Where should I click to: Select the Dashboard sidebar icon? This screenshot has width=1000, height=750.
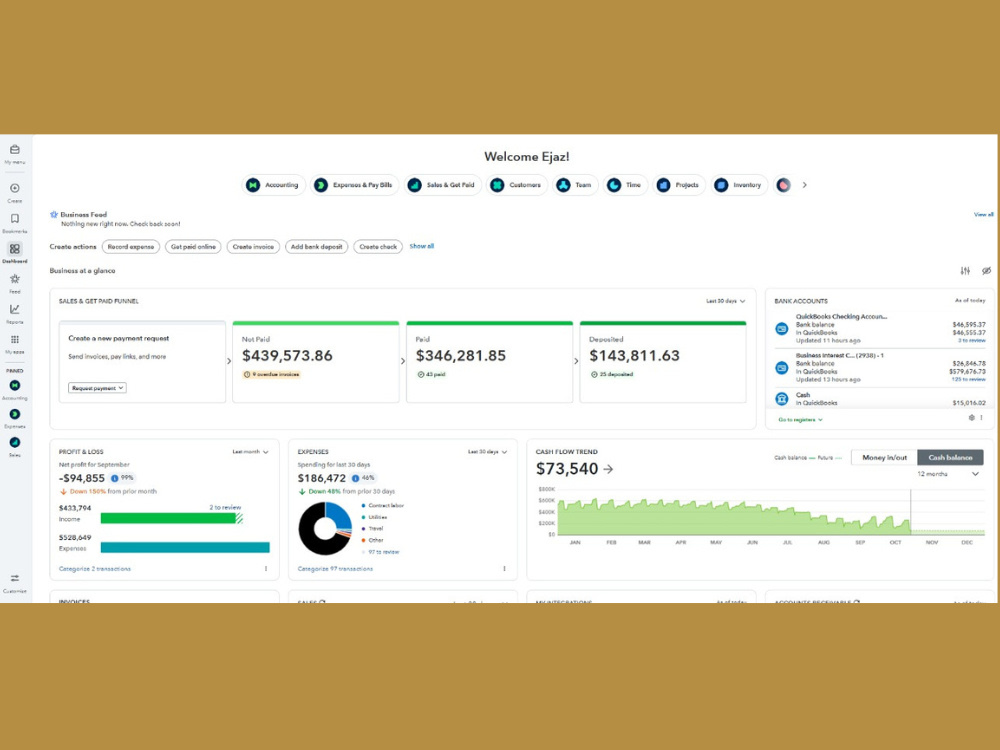point(15,249)
